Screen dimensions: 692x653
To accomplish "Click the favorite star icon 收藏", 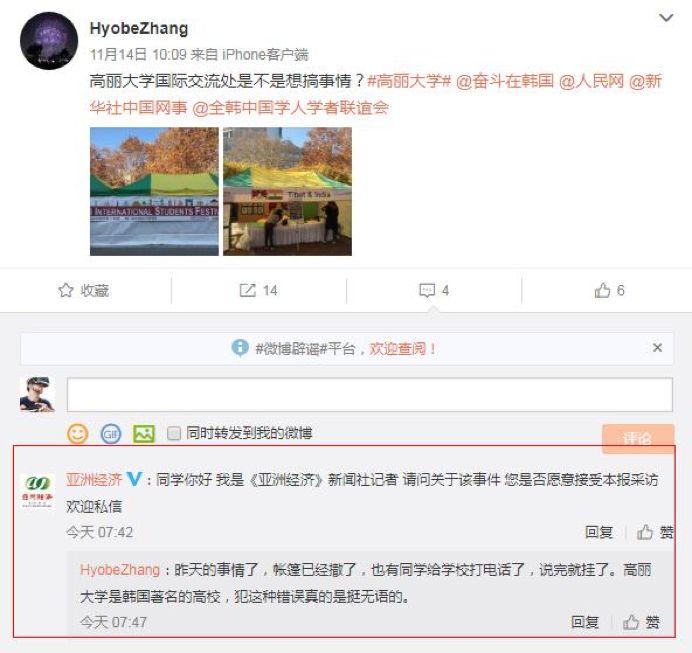I will click(66, 290).
